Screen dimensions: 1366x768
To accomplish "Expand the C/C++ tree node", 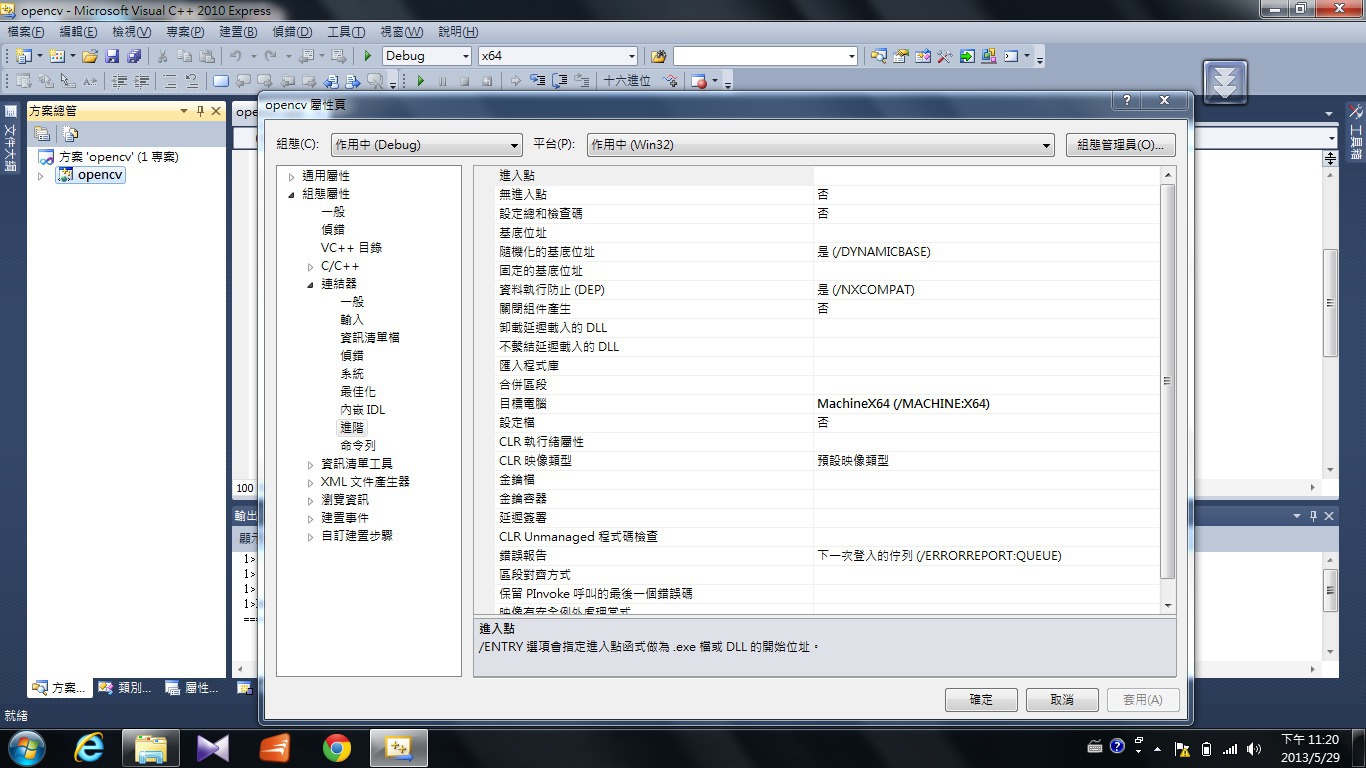I will (x=311, y=267).
